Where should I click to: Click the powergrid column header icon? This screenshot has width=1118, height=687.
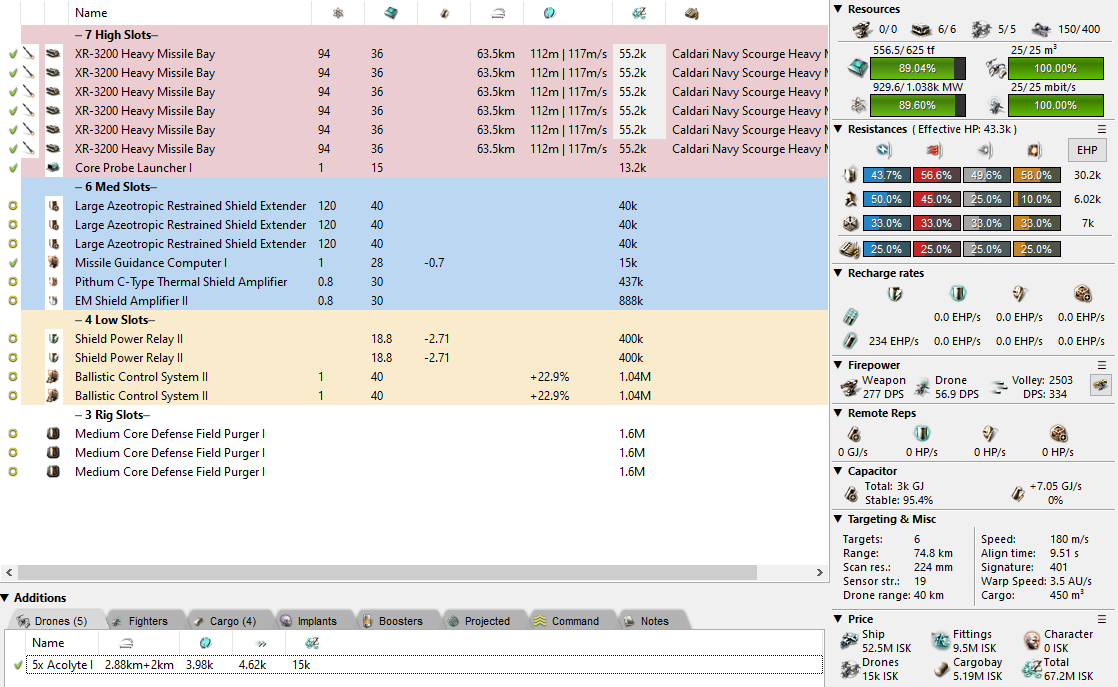pyautogui.click(x=338, y=13)
